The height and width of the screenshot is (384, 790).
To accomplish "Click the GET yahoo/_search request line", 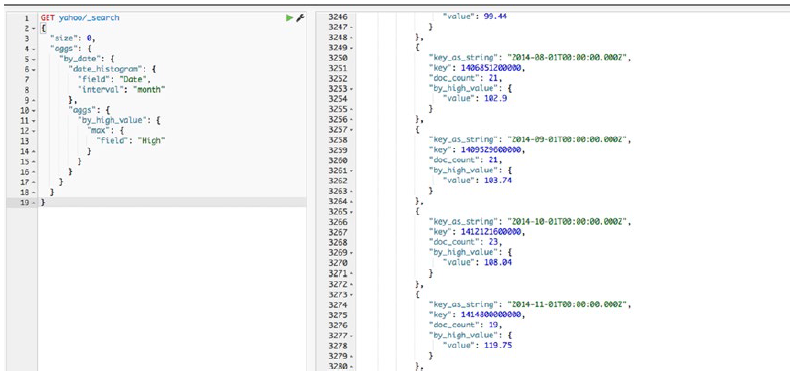I will (x=80, y=18).
